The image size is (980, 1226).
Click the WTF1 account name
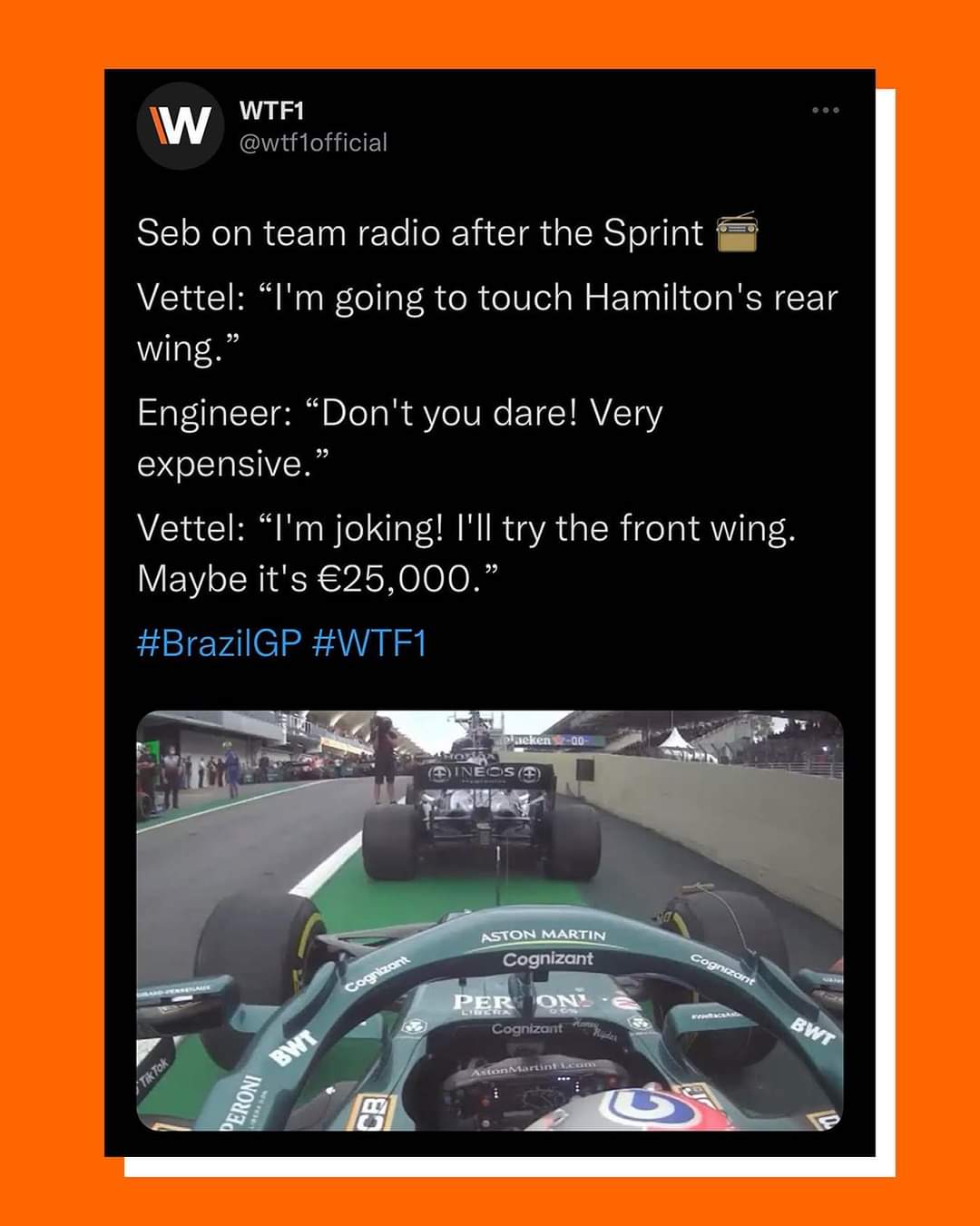(271, 111)
